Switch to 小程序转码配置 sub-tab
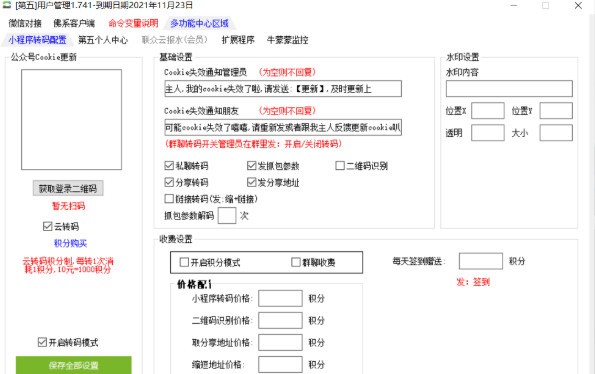This screenshot has width=595, height=374. click(x=37, y=40)
